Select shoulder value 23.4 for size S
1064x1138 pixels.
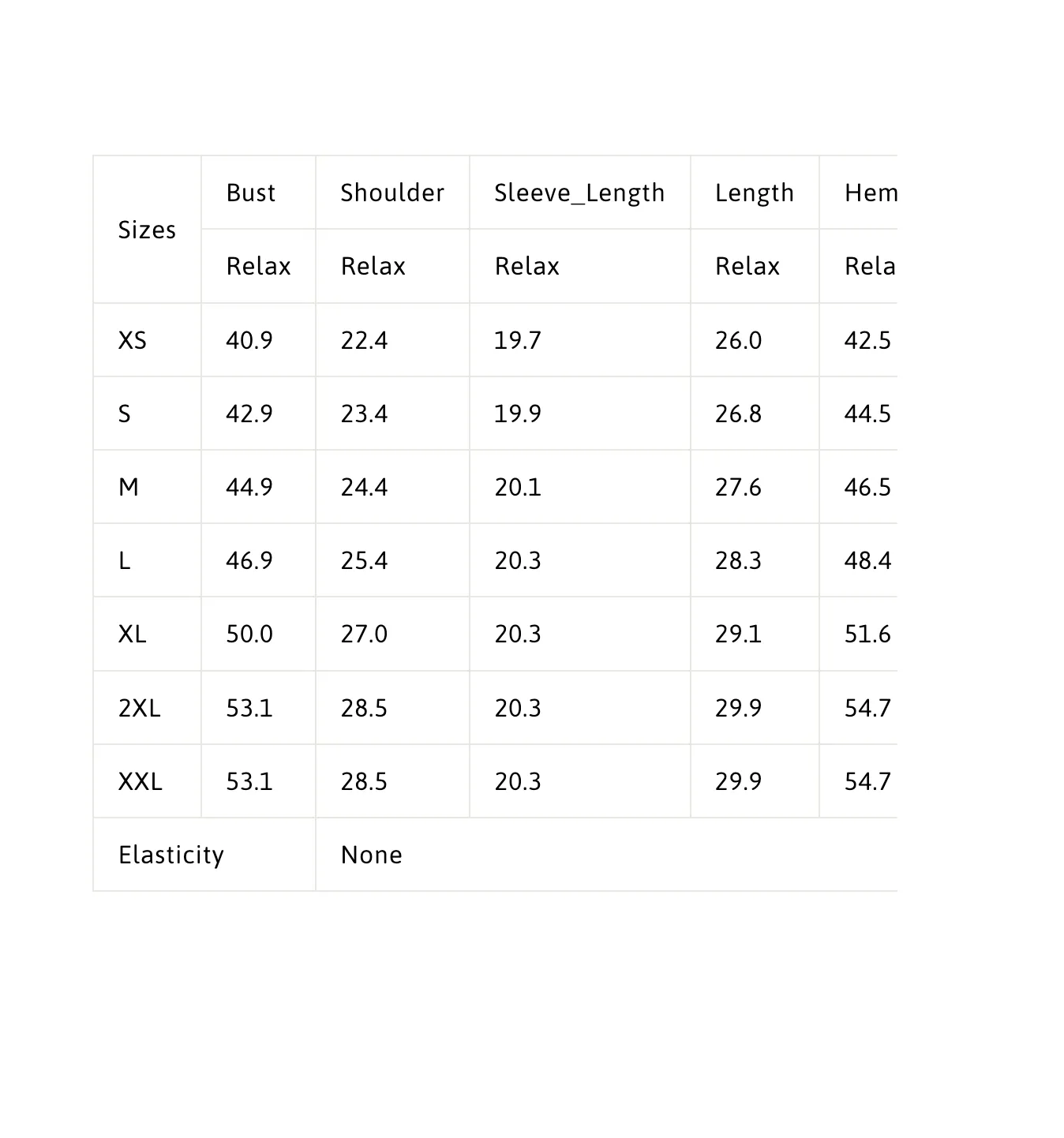tap(364, 414)
